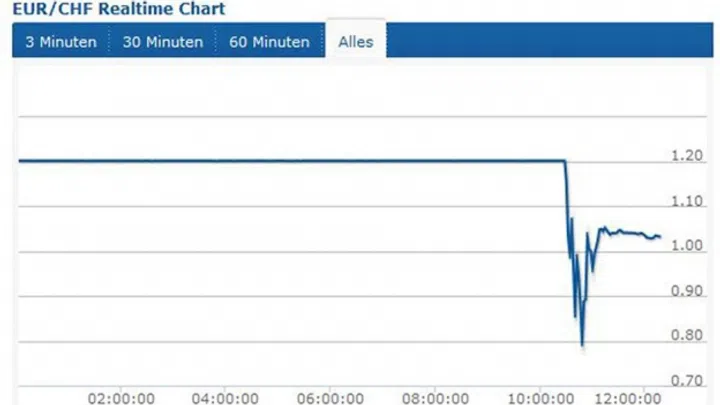Click the 06:00:00 time axis label
The height and width of the screenshot is (405, 720).
click(x=330, y=398)
